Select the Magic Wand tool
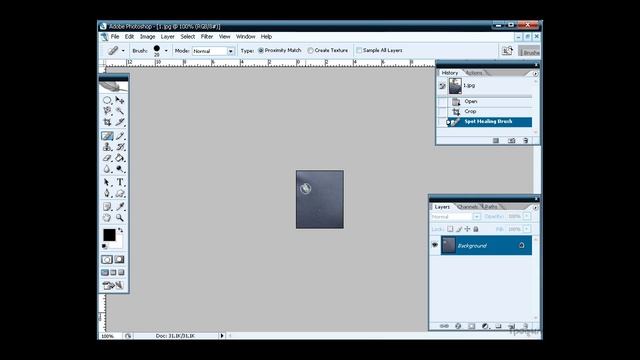 coord(120,111)
